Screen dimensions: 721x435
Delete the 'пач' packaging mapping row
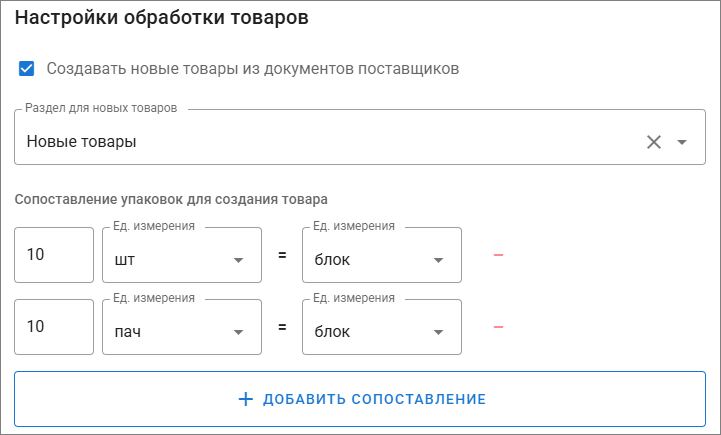click(498, 327)
